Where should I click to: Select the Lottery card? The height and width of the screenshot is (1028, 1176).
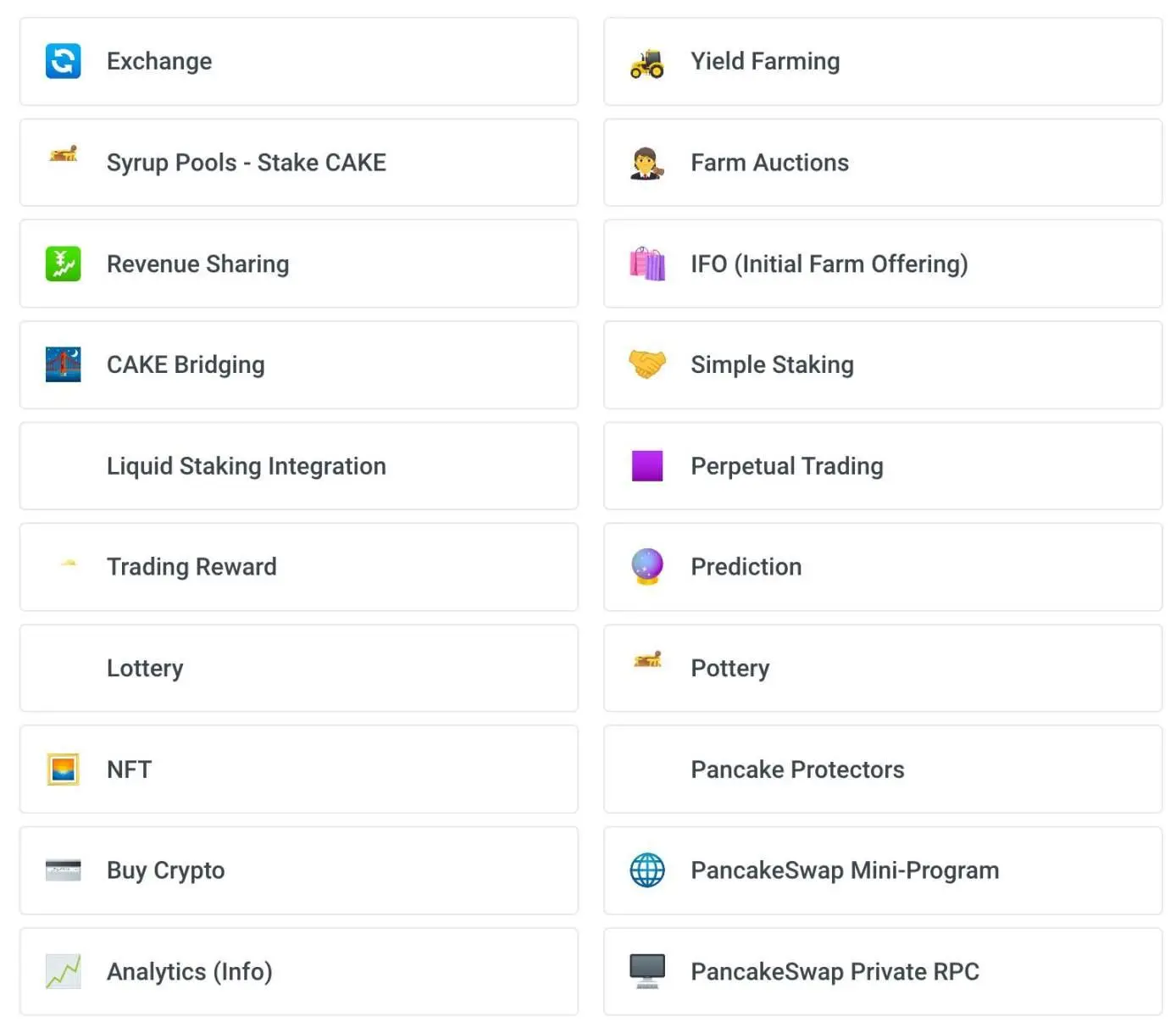click(145, 668)
